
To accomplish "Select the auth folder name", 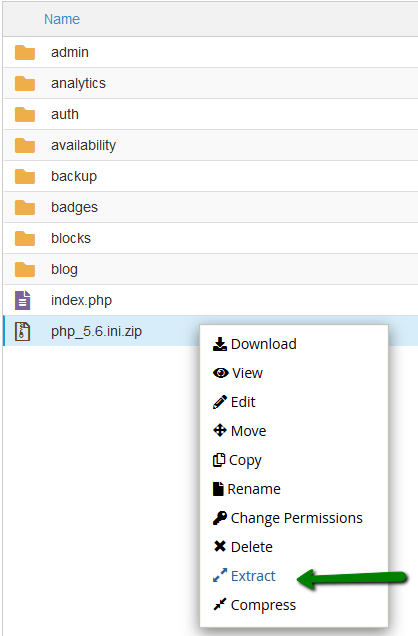I will (x=65, y=114).
